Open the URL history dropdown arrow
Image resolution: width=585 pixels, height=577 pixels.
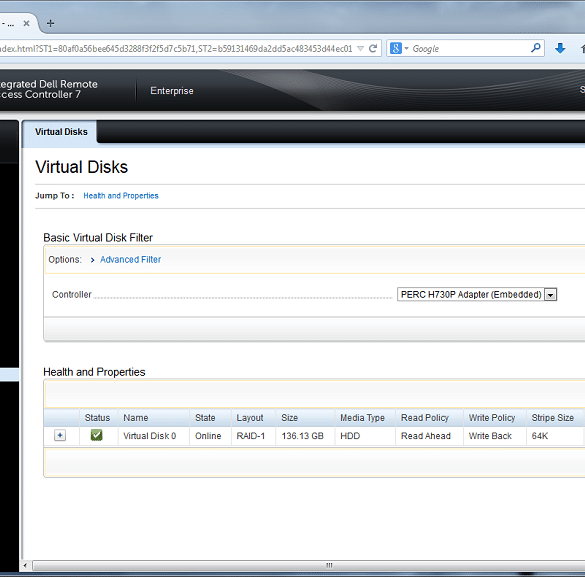coord(360,48)
